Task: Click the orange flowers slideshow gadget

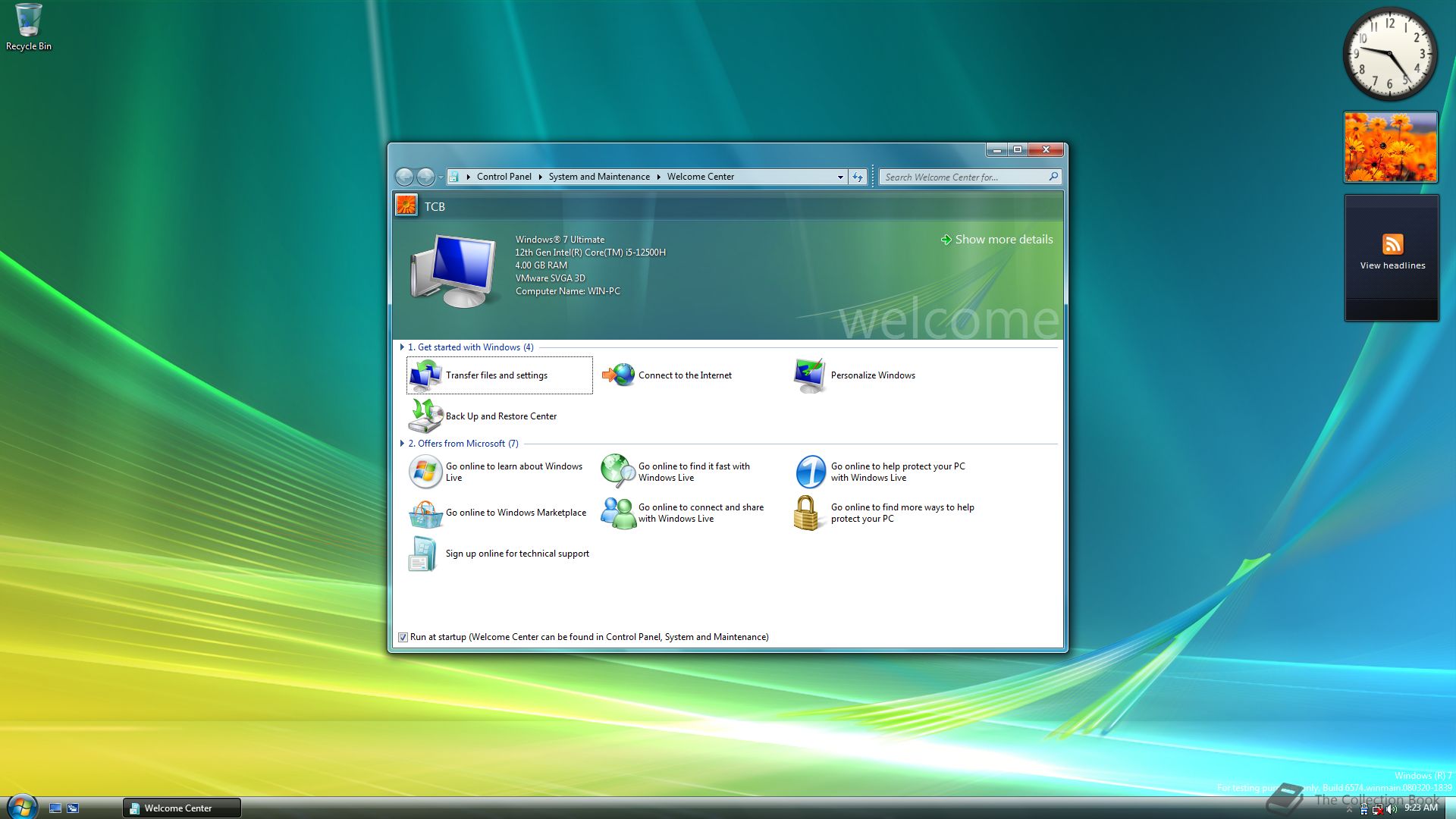Action: [1391, 147]
